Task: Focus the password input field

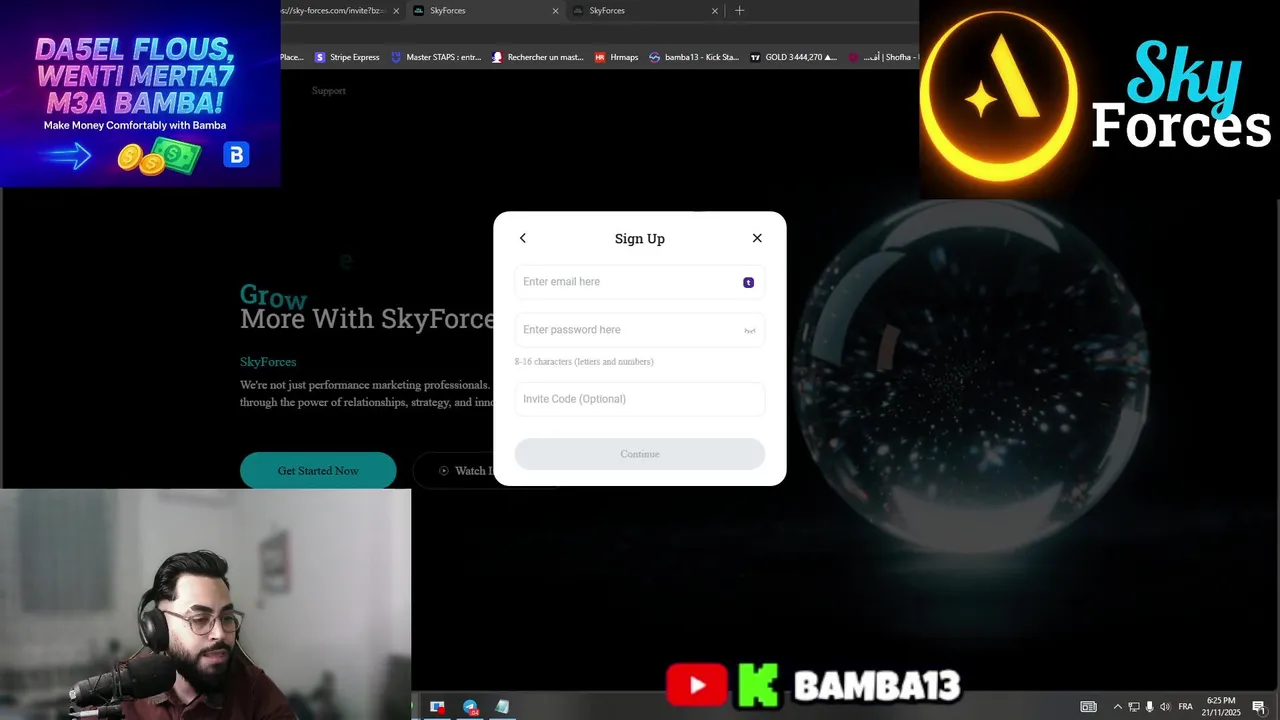Action: 640,330
